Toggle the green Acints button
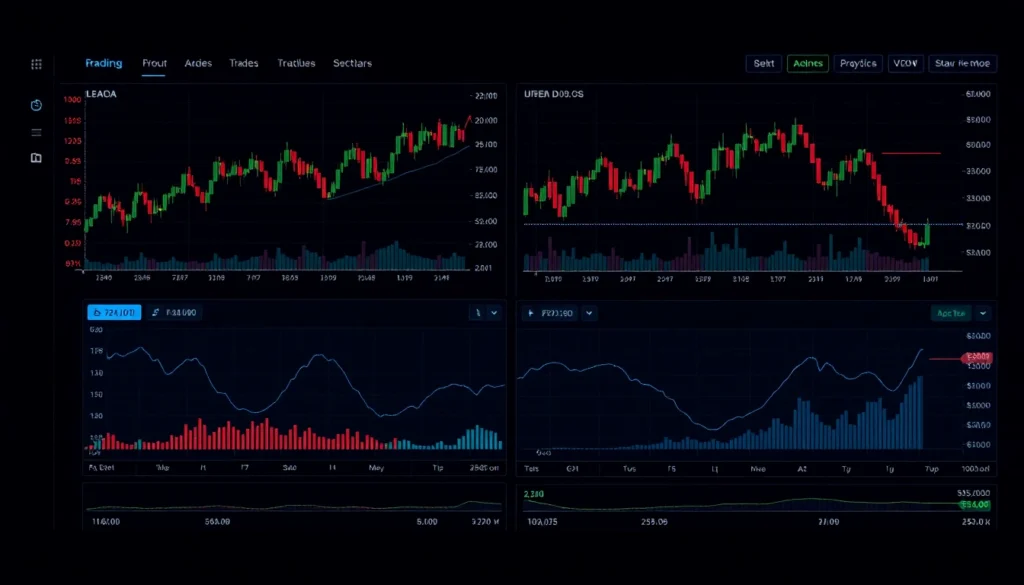 (x=807, y=64)
